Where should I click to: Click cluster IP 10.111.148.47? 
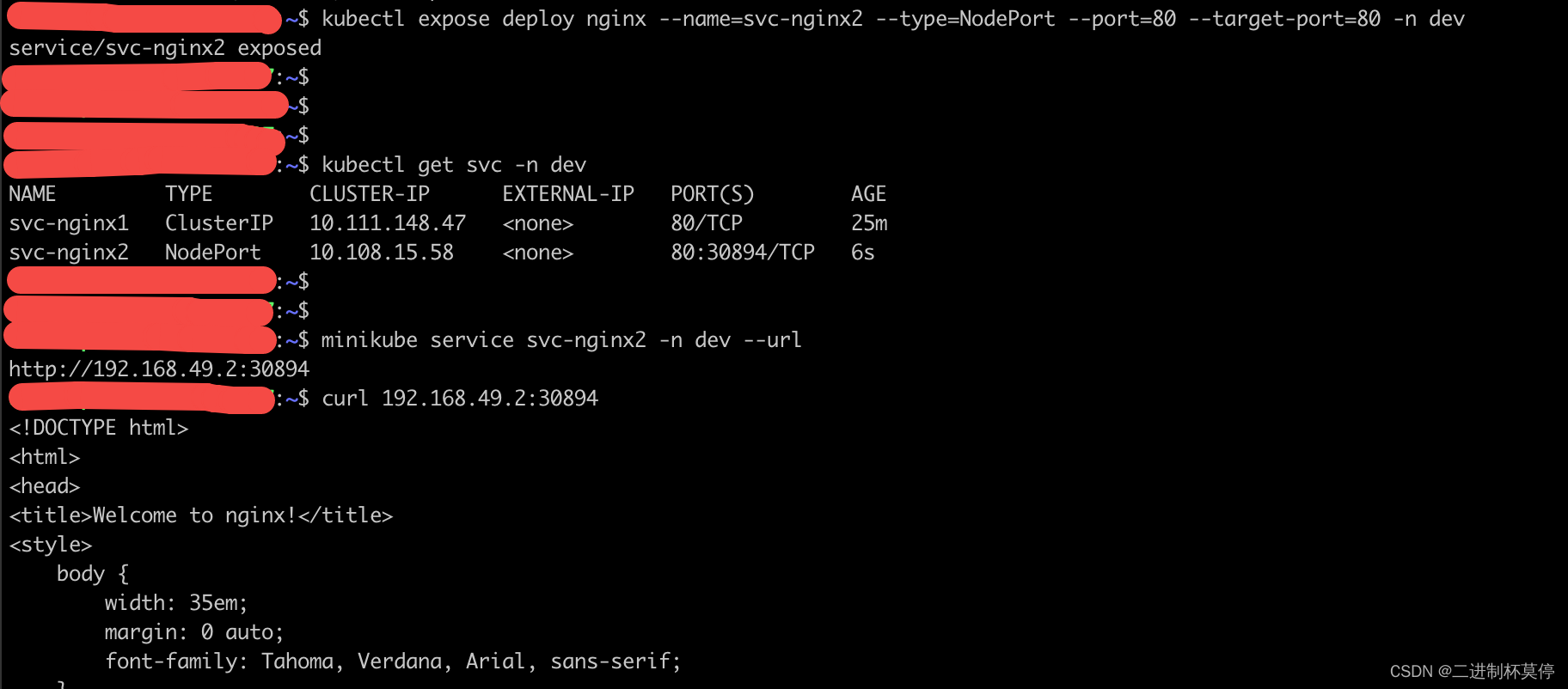388,223
